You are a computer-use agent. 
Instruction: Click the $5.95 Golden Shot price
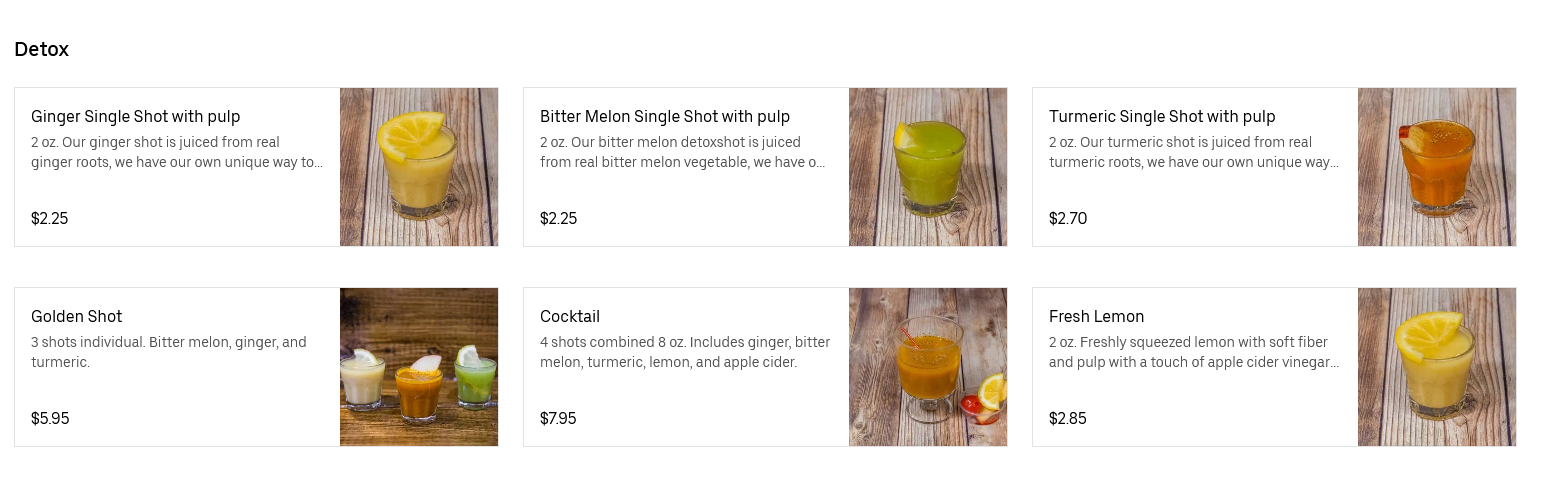[x=50, y=419]
